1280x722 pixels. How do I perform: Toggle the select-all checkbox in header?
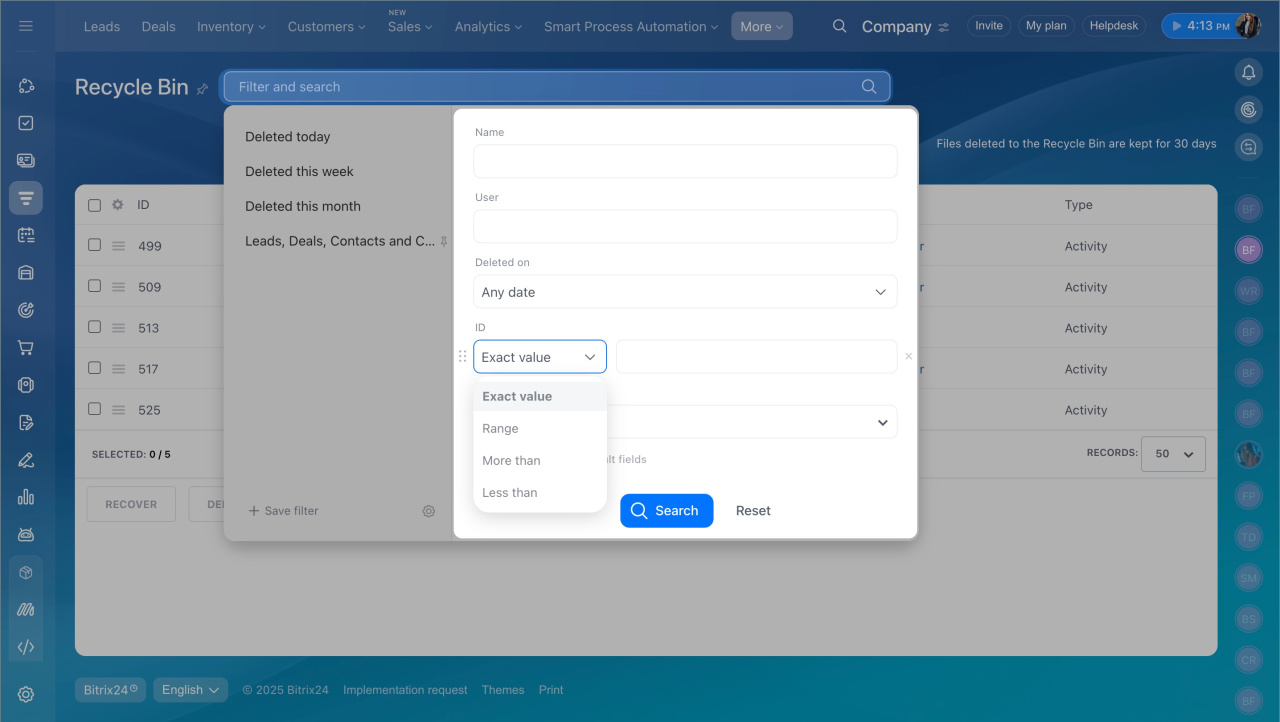click(x=94, y=205)
